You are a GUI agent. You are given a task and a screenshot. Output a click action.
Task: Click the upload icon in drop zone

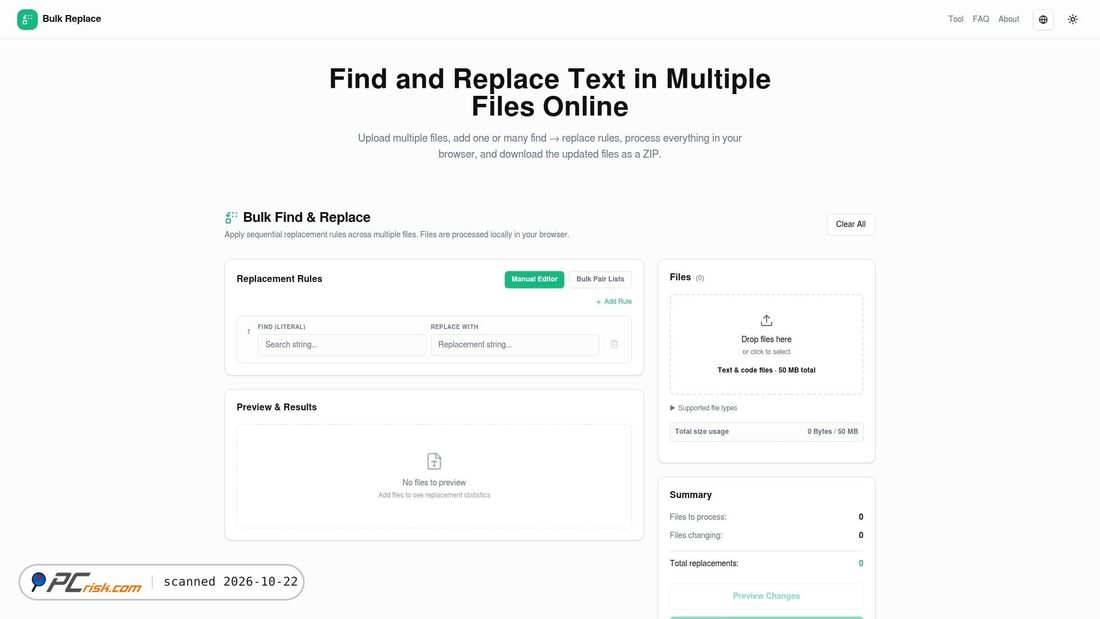(x=766, y=321)
